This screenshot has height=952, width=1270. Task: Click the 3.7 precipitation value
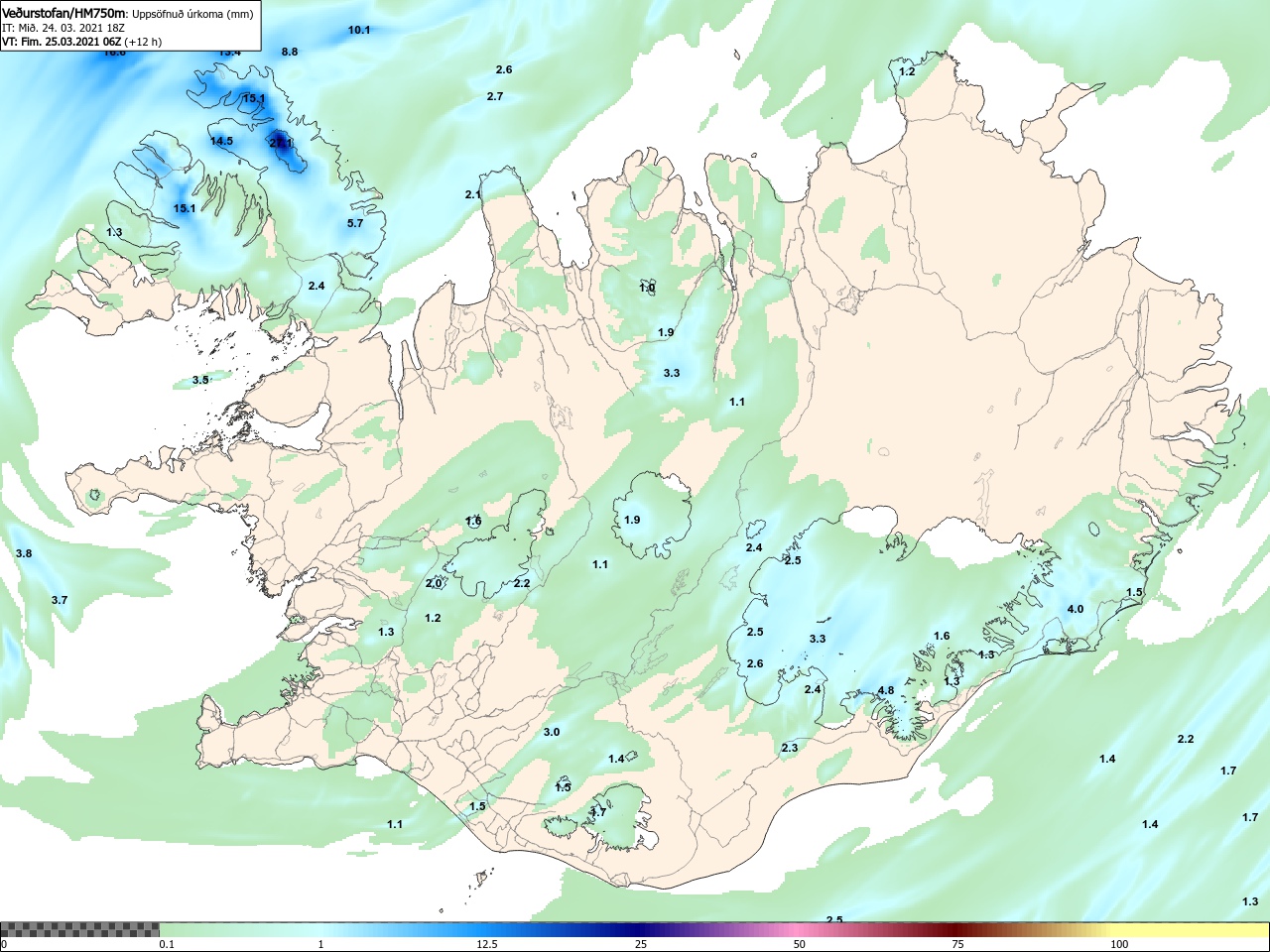click(60, 600)
